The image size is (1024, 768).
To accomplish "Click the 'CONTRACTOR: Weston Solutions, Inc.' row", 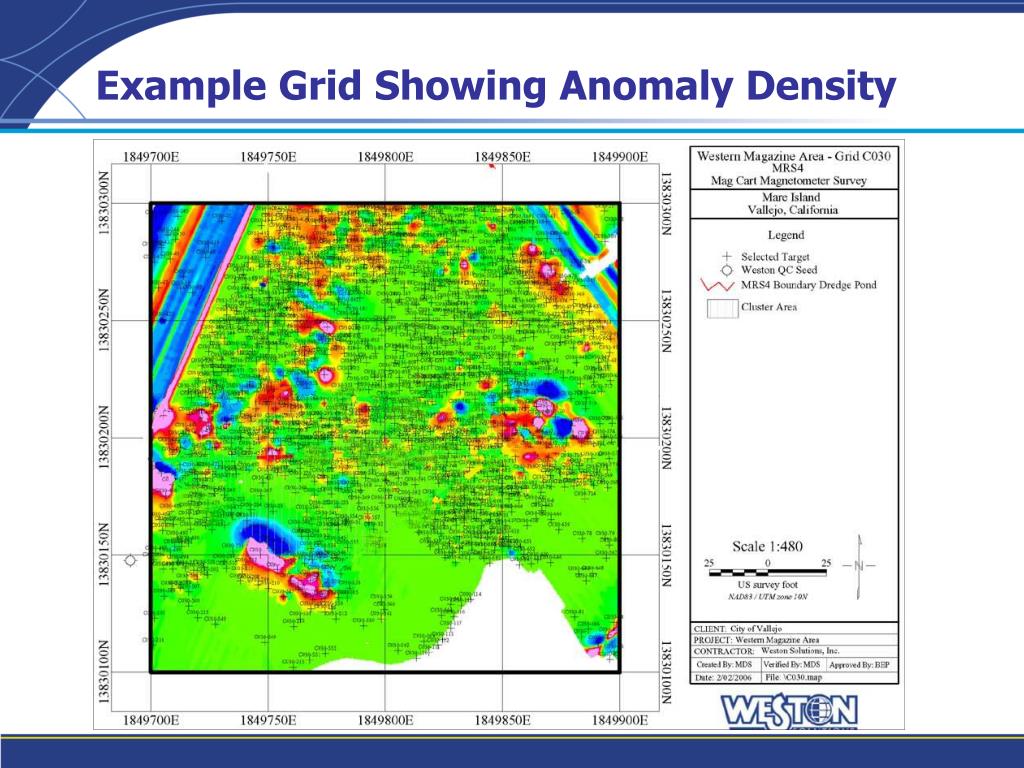I will point(794,651).
